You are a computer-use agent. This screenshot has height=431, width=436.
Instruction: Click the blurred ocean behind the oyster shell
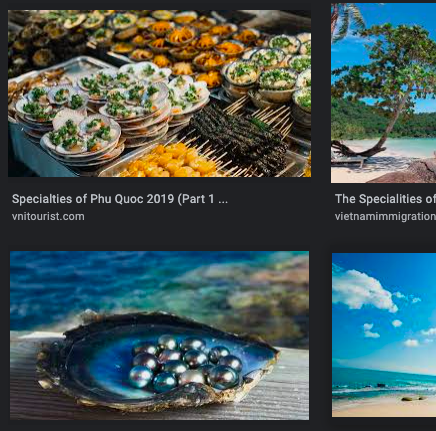click(x=159, y=287)
